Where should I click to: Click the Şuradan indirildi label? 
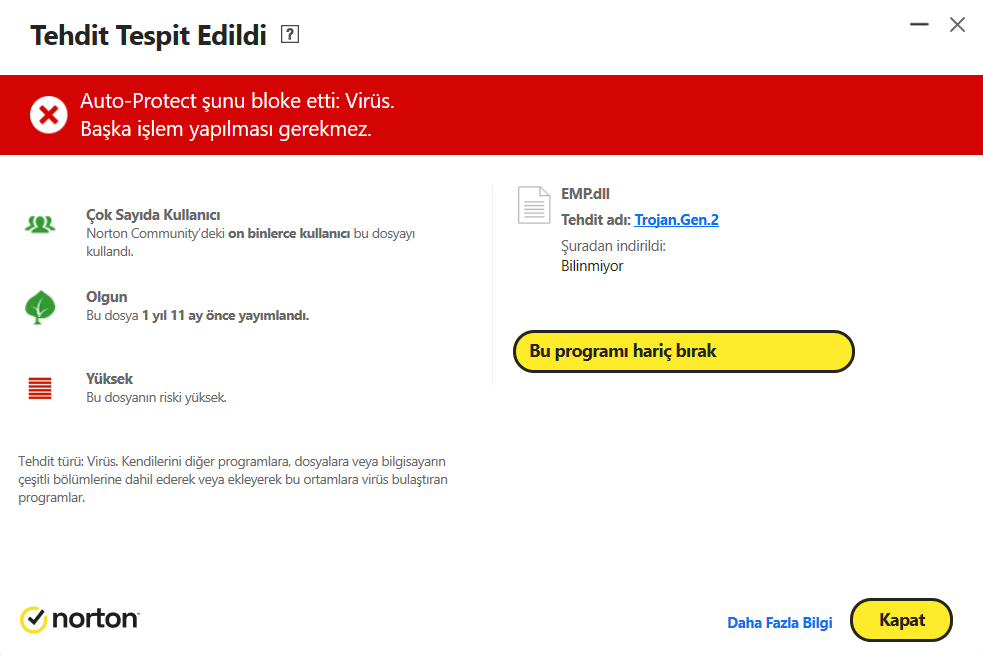[x=613, y=246]
